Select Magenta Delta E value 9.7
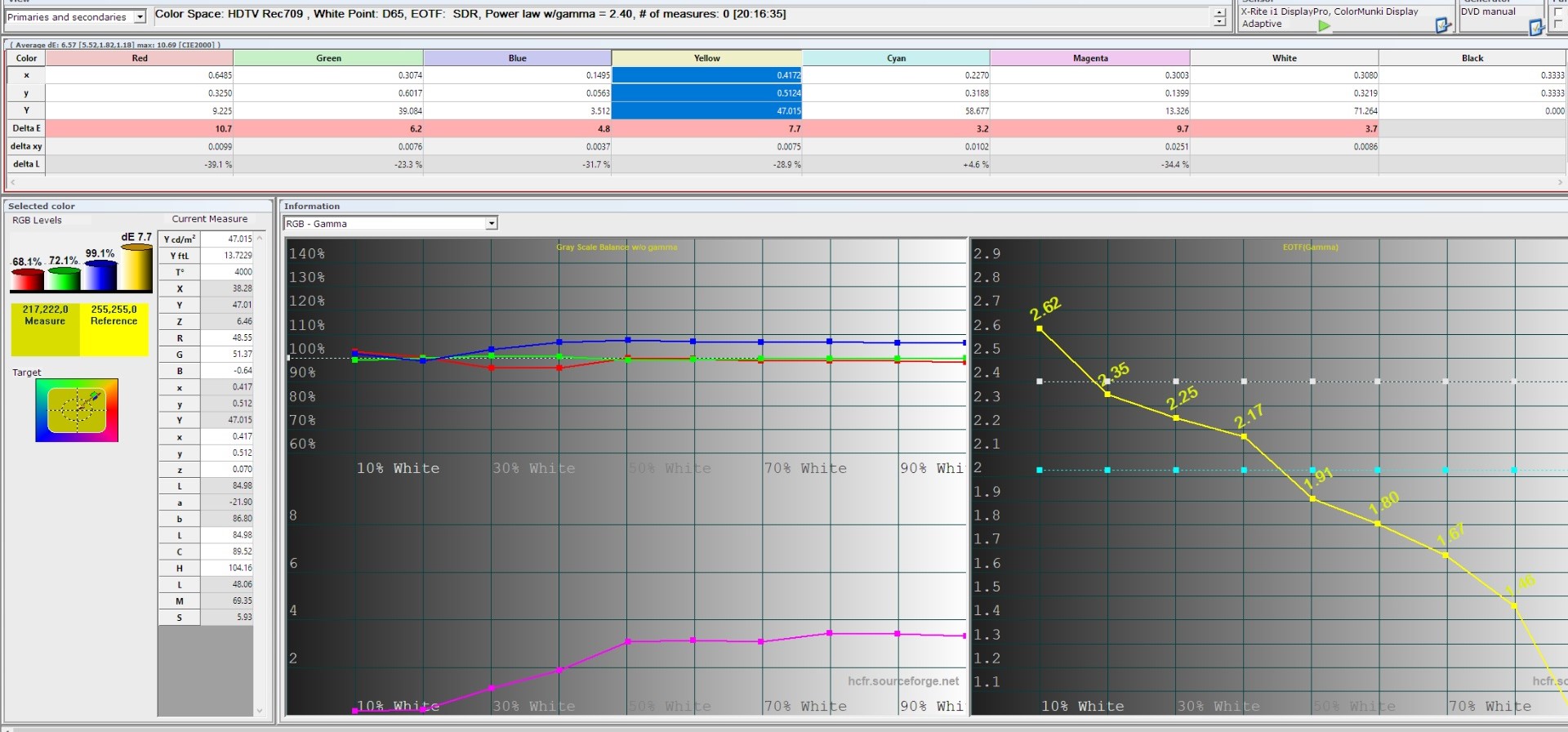The height and width of the screenshot is (732, 1568). coord(1090,128)
